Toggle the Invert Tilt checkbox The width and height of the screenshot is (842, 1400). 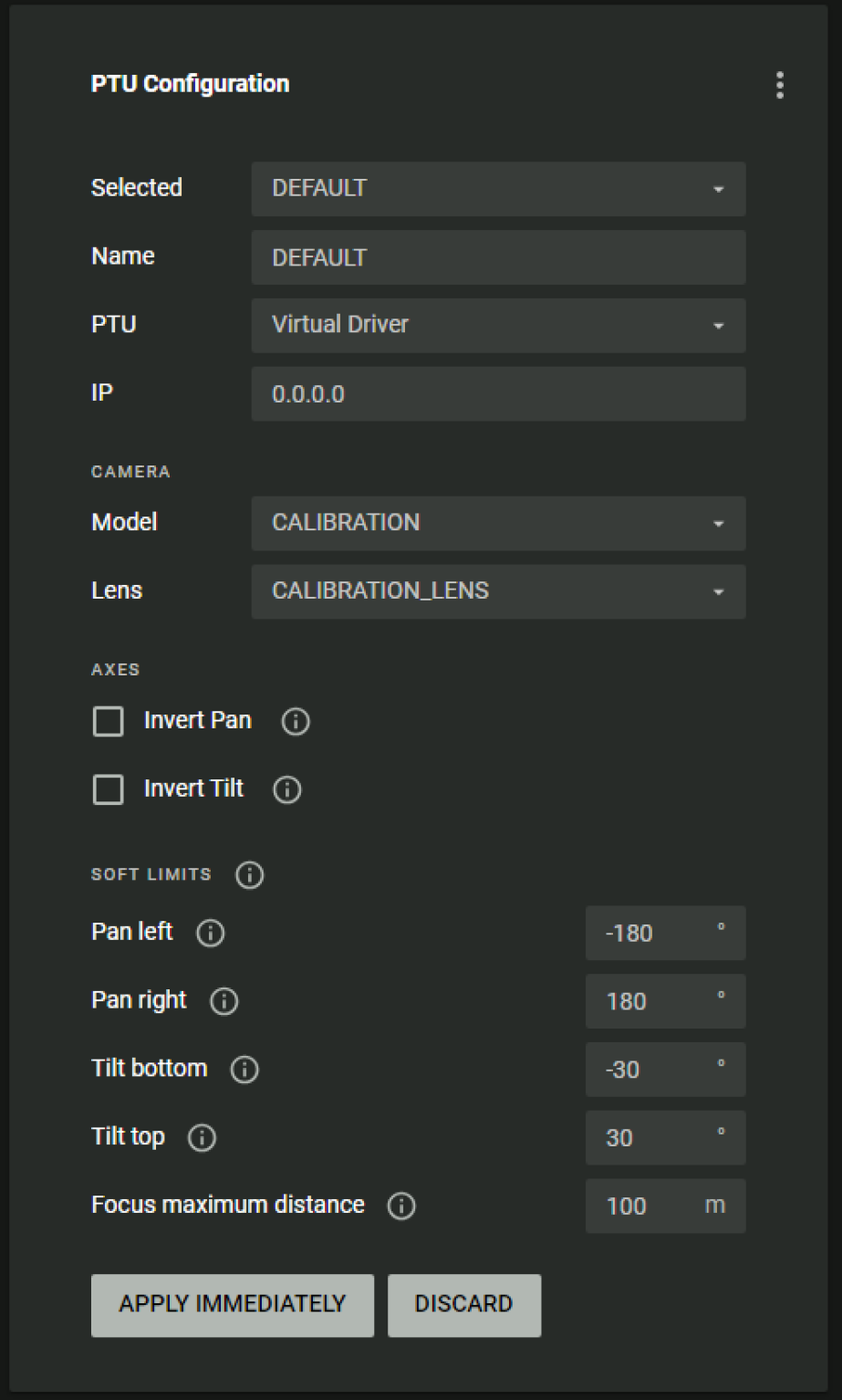click(x=109, y=789)
